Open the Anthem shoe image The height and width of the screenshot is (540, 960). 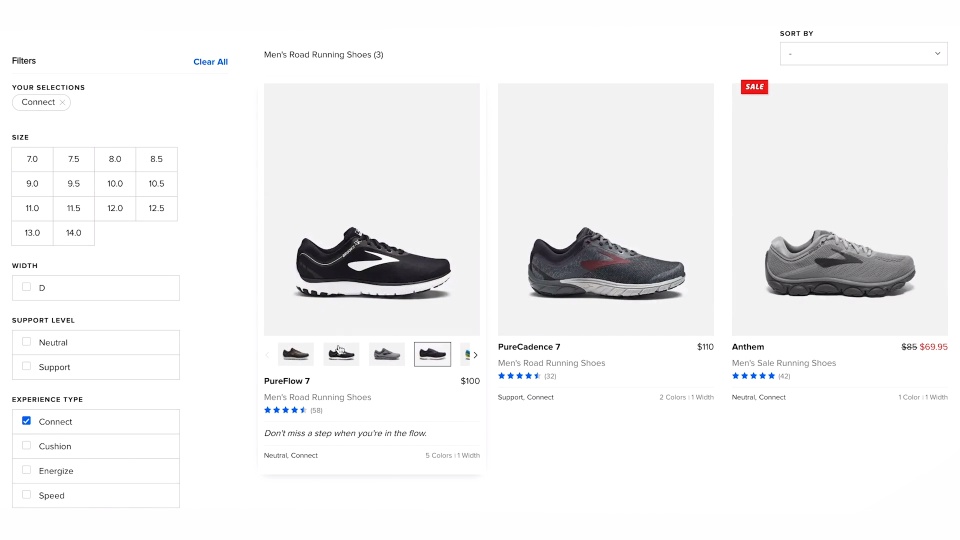(x=839, y=209)
